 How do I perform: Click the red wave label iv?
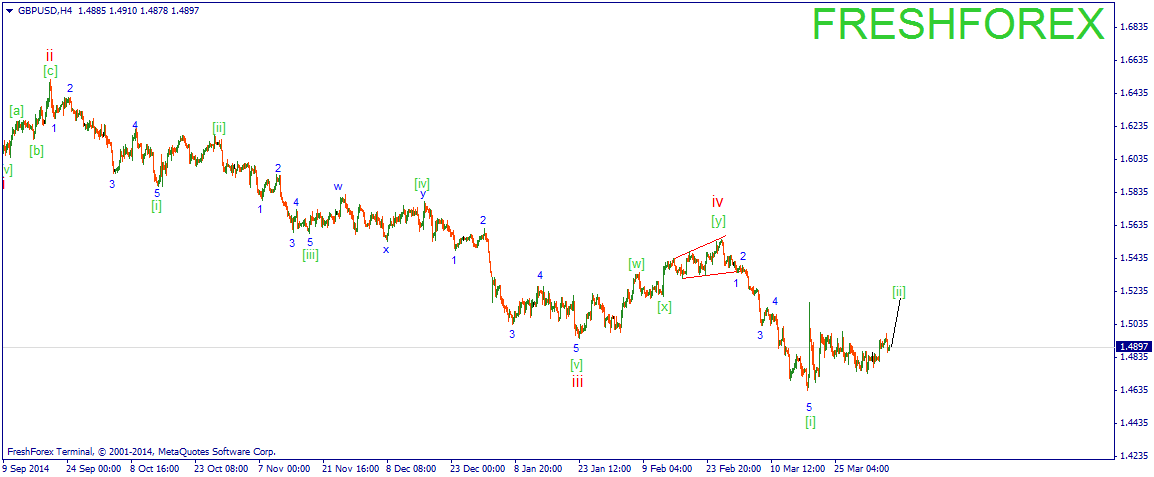click(x=718, y=202)
